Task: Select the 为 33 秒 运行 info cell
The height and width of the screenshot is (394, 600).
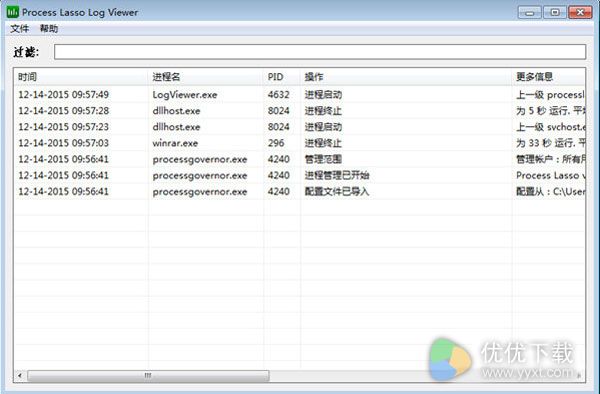Action: pos(550,143)
